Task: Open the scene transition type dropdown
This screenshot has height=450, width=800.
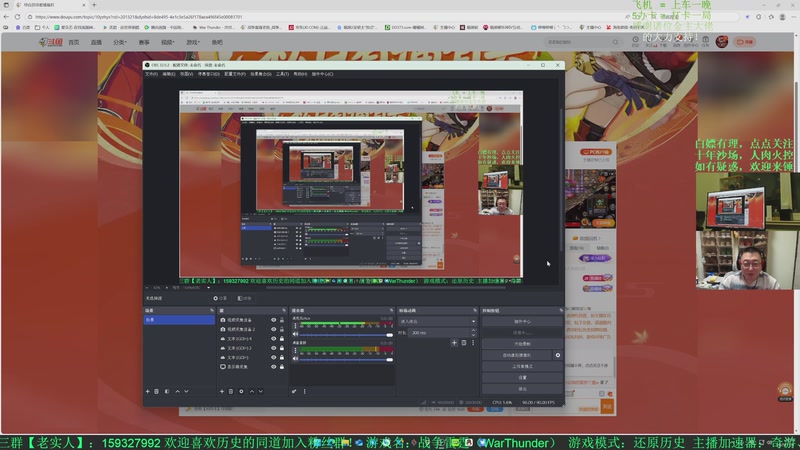Action: point(438,321)
